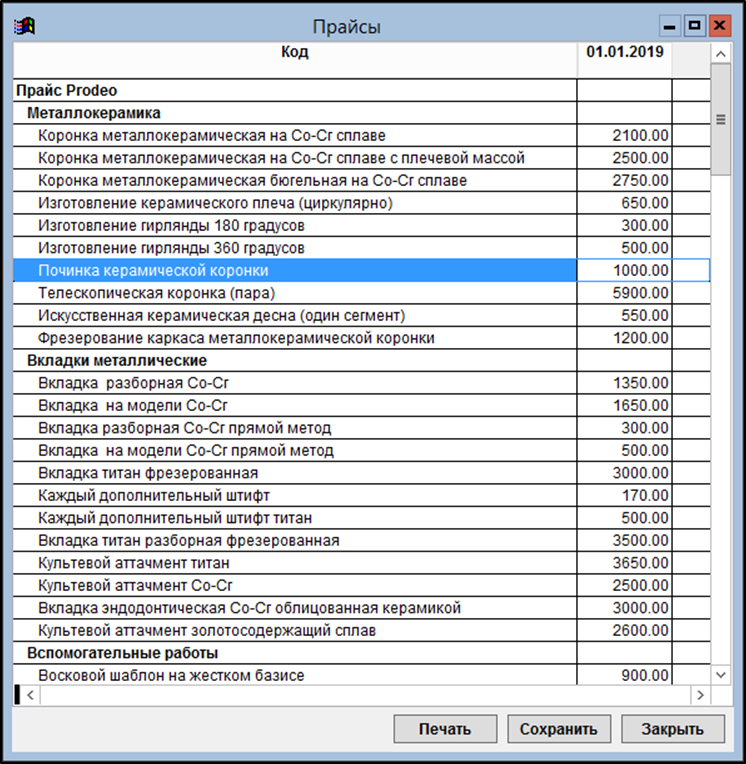Select the Металлокерамика group row

(x=94, y=113)
